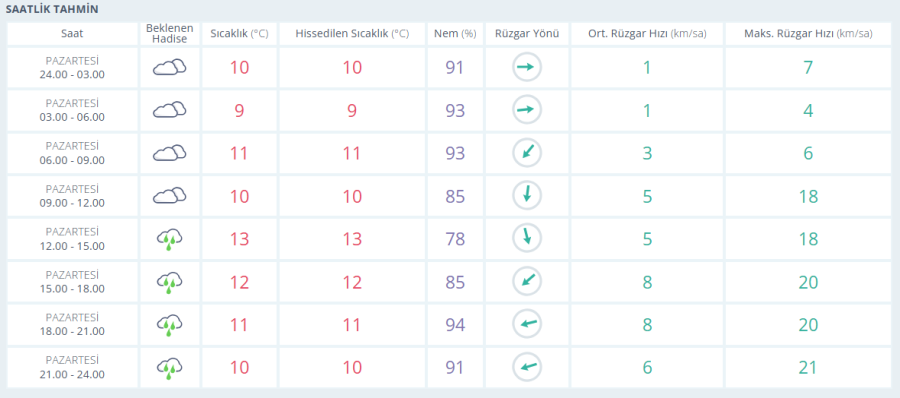Click the SAATLİK TAHMİN section title

(x=52, y=10)
